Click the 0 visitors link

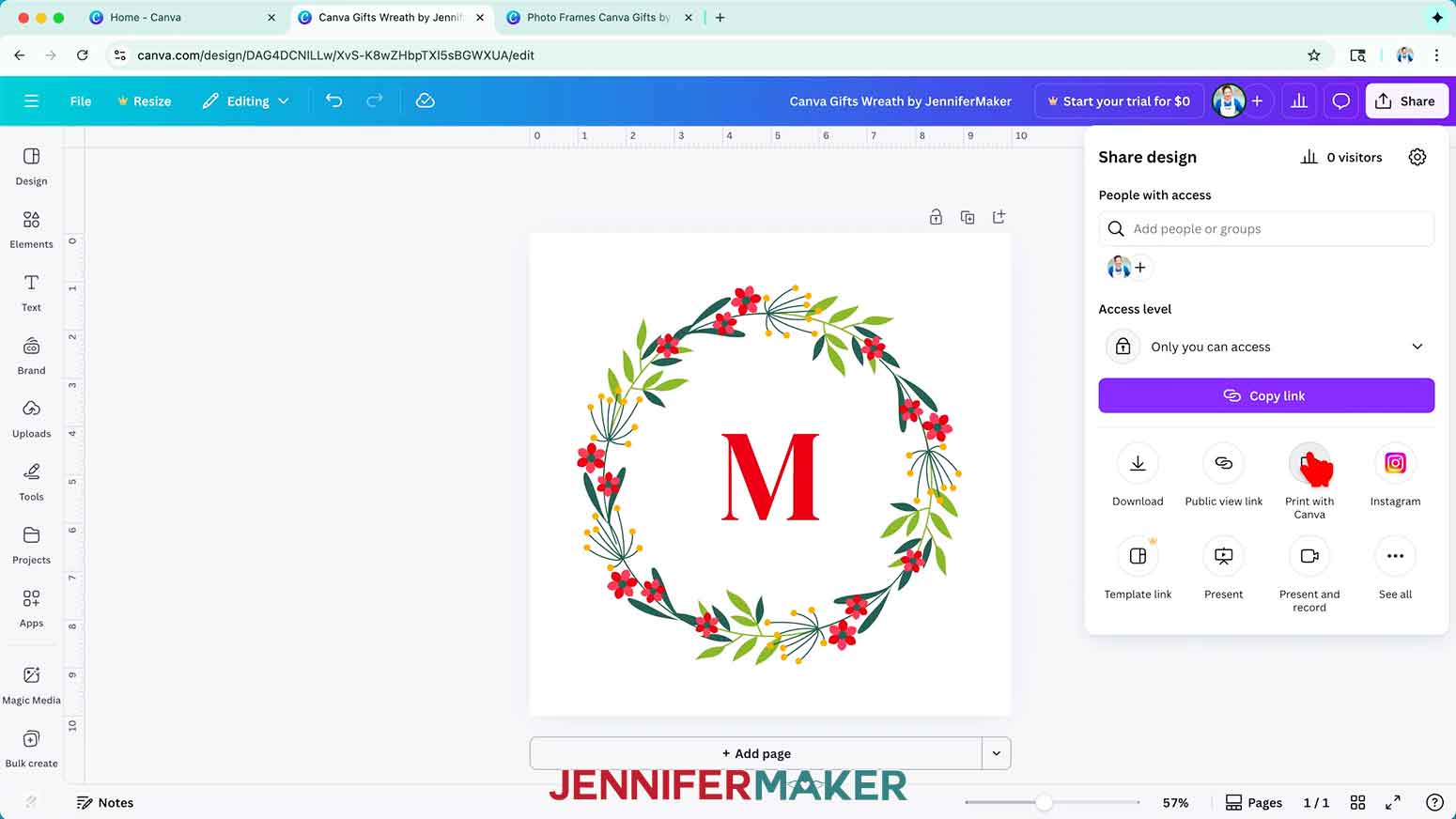(1341, 157)
